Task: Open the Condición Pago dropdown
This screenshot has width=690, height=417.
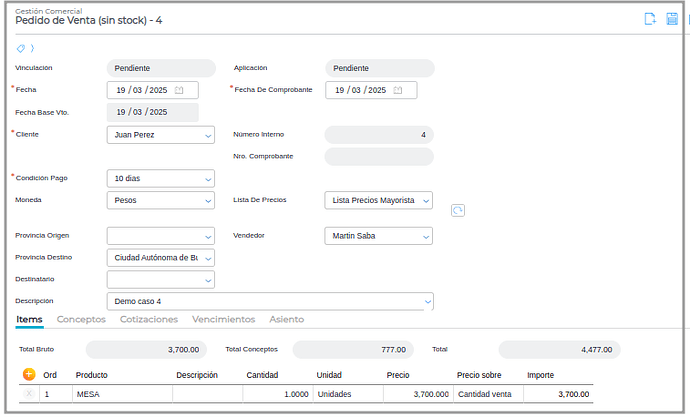Action: 208,179
